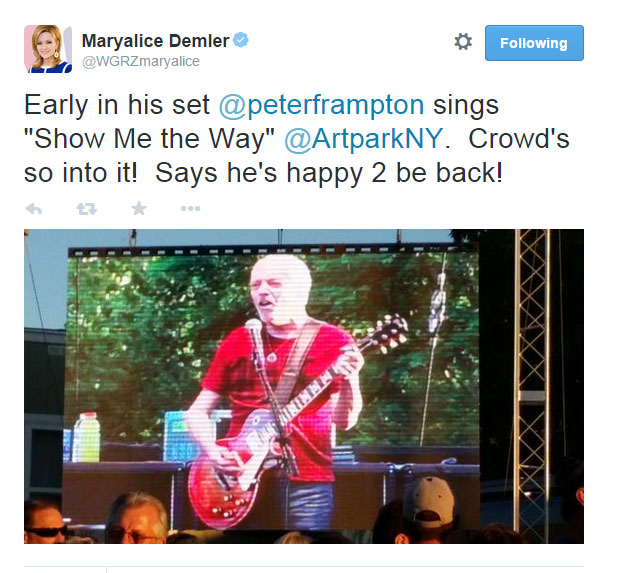Click the "happy 2 be back!" tweet line
The height and width of the screenshot is (573, 618).
point(394,173)
